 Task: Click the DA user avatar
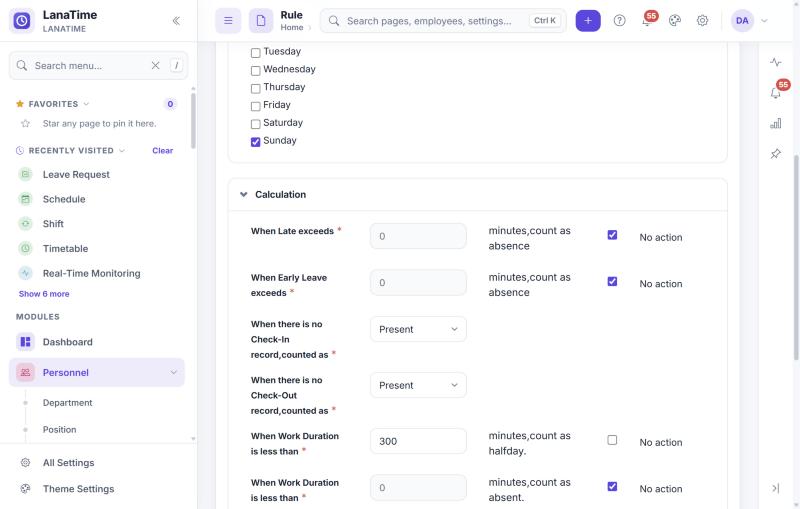coord(742,21)
